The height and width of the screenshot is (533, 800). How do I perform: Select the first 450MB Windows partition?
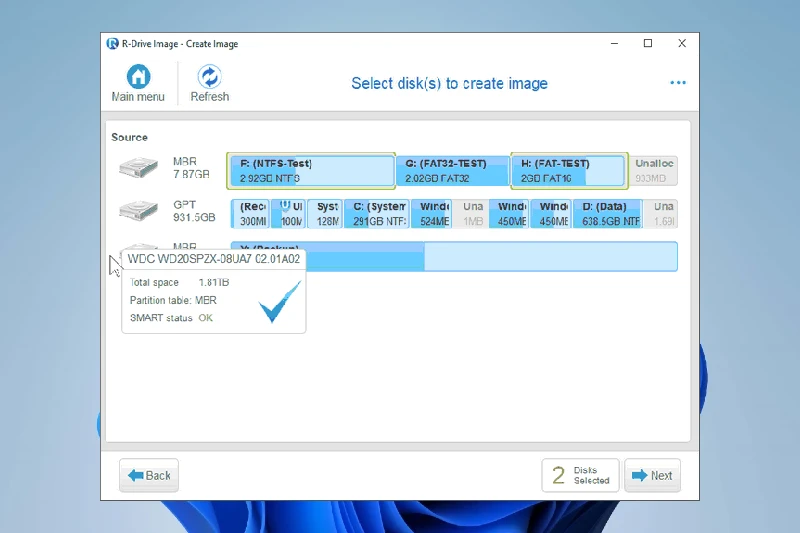click(x=509, y=213)
